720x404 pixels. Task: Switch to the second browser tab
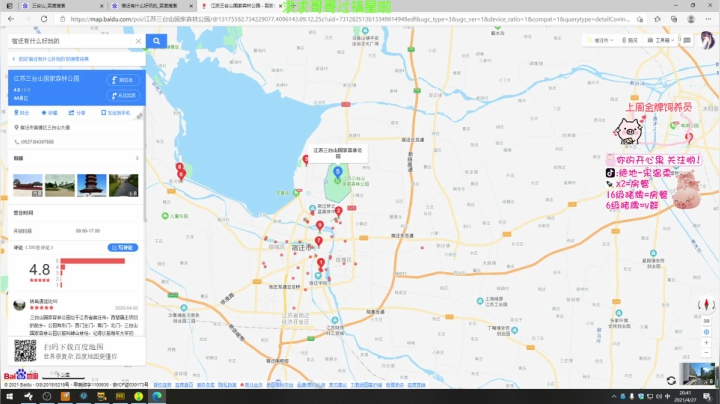(x=152, y=6)
